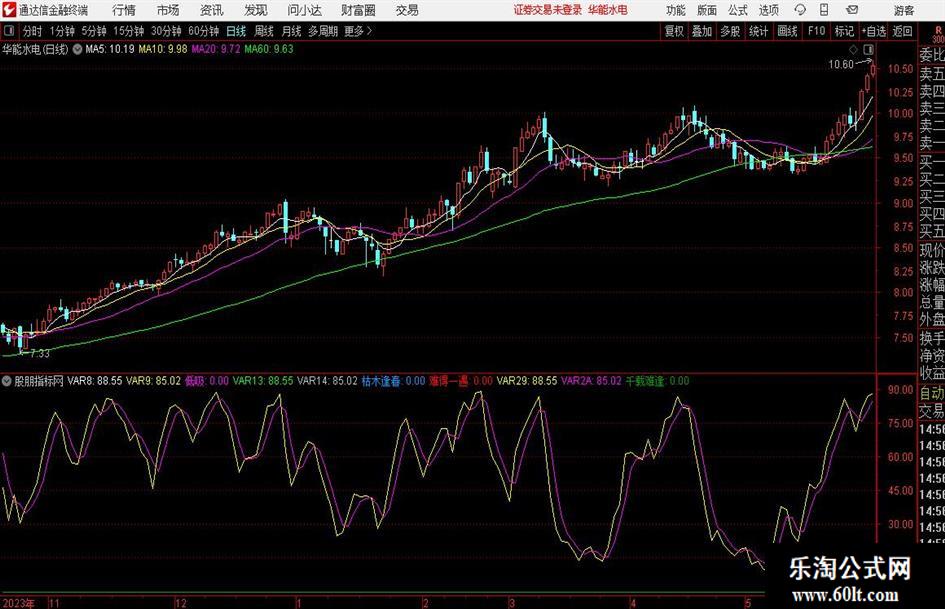Image resolution: width=945 pixels, height=609 pixels.
Task: Click the 叠加 overlay button
Action: pyautogui.click(x=702, y=31)
